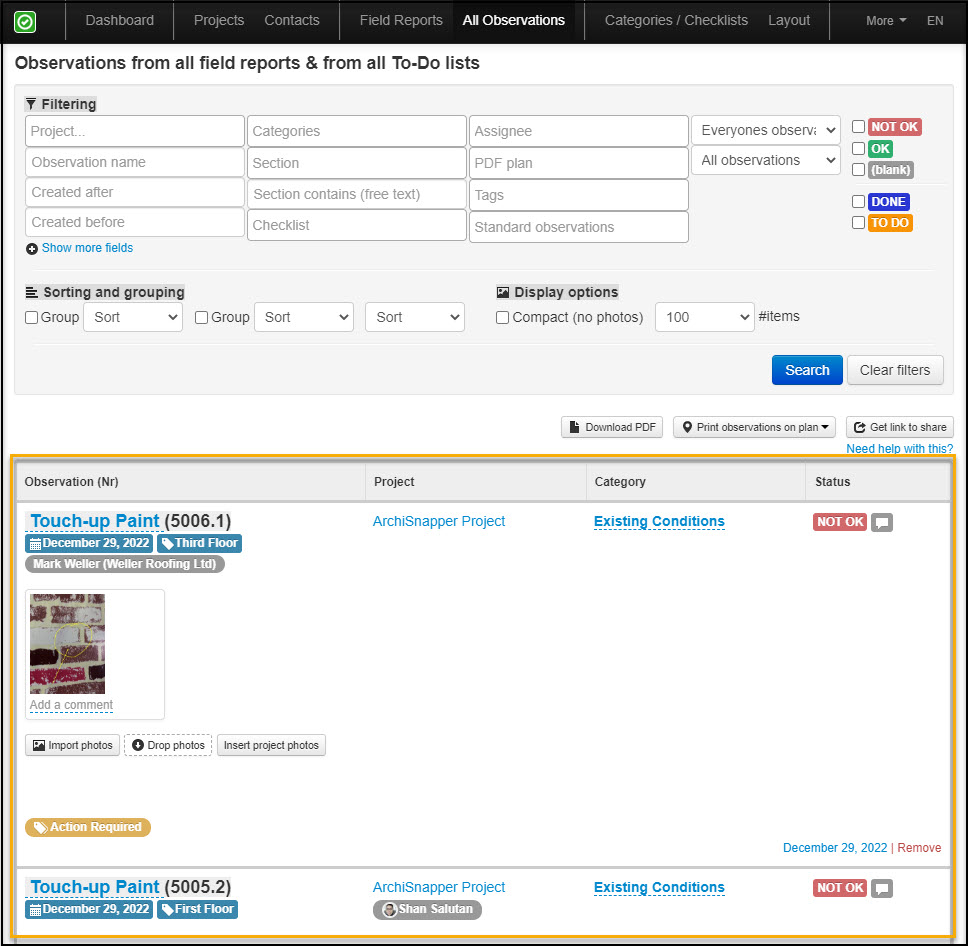The image size is (968, 946).
Task: Check the NOT OK filter checkbox
Action: coord(858,127)
